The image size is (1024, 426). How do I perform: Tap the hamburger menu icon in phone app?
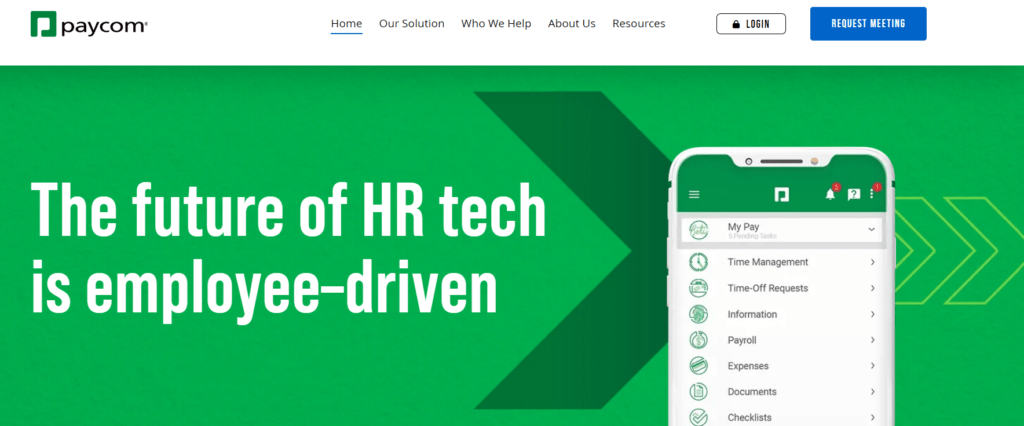(694, 195)
